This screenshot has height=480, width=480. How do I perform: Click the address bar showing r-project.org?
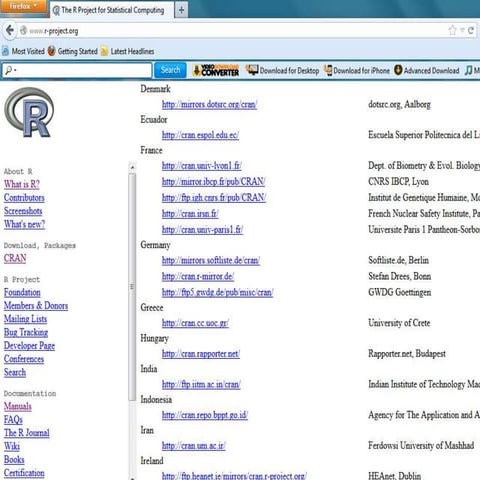(233, 31)
